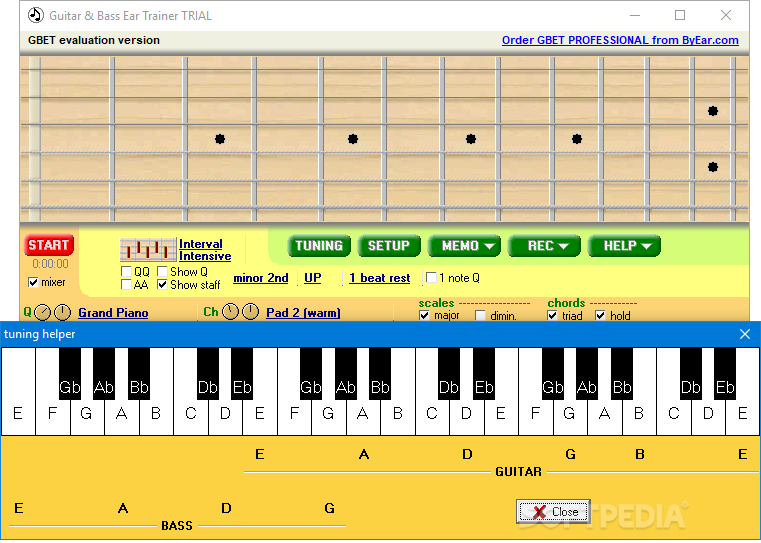This screenshot has height=543, width=761.
Task: Enable the Show Q checkbox
Action: click(x=162, y=271)
